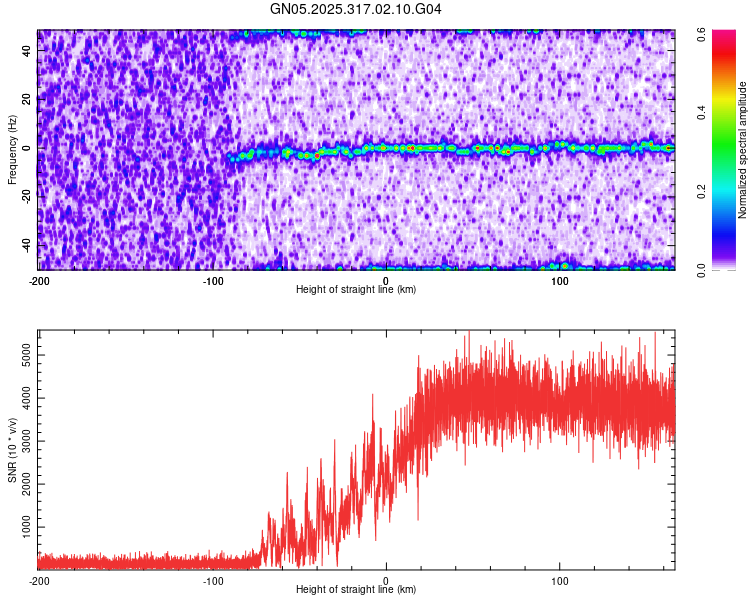This screenshot has height=600, width=750.
Task: Click the -200 x-axis tick under the SNR plot
Action: point(39,580)
